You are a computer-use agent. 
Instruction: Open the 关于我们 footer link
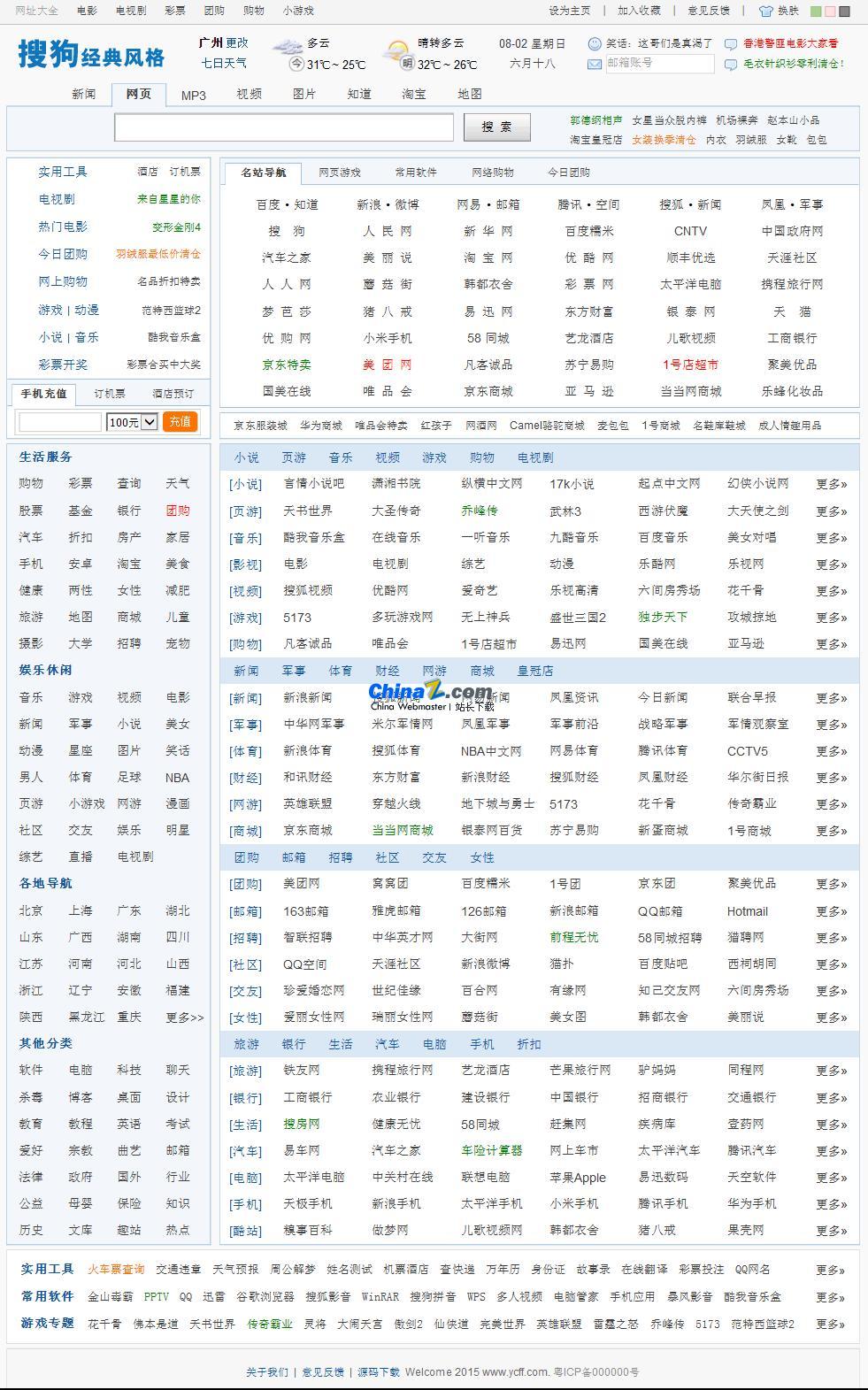(x=267, y=1372)
